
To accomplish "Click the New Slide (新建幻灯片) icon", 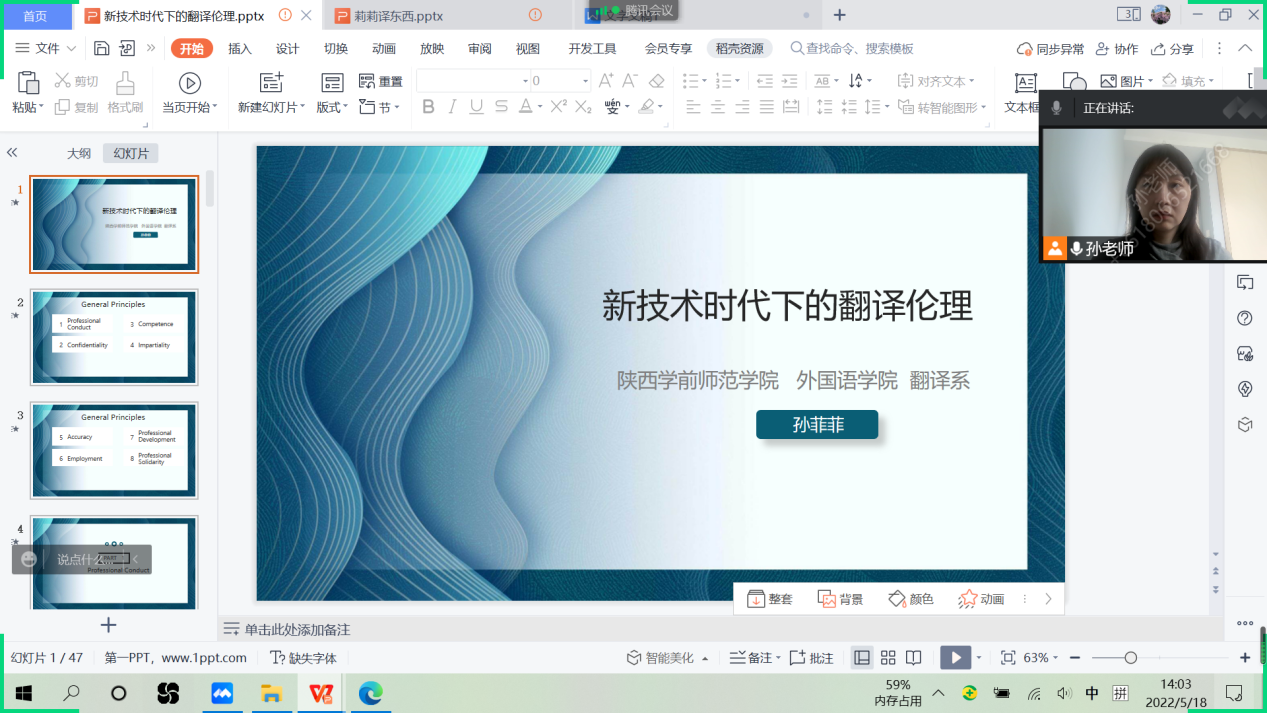I will click(x=271, y=83).
